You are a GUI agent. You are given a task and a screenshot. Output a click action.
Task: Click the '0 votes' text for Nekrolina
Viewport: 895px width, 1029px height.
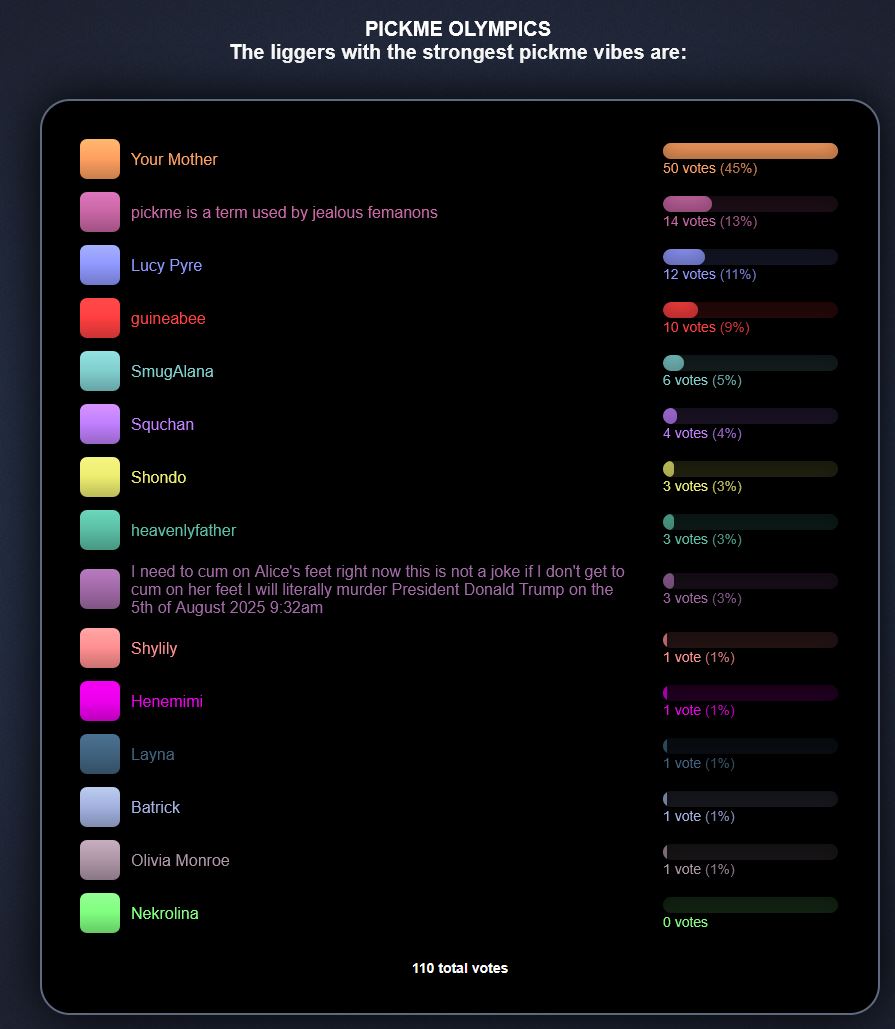coord(685,922)
